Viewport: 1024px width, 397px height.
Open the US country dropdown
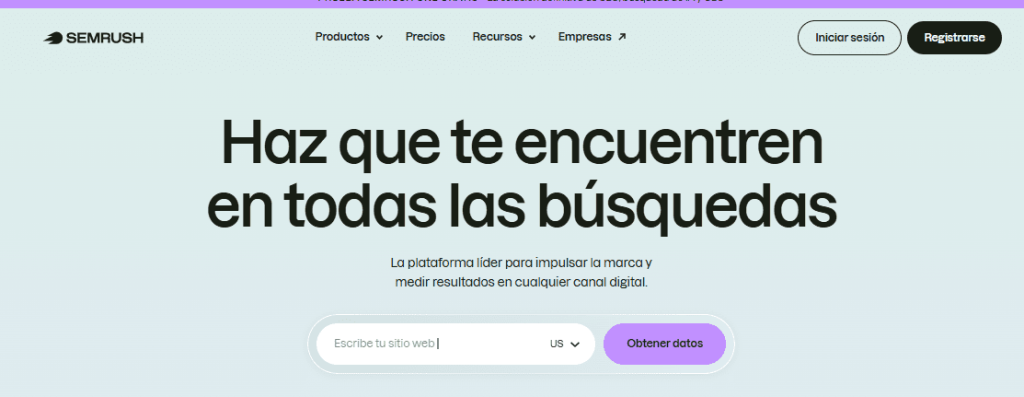tap(565, 344)
